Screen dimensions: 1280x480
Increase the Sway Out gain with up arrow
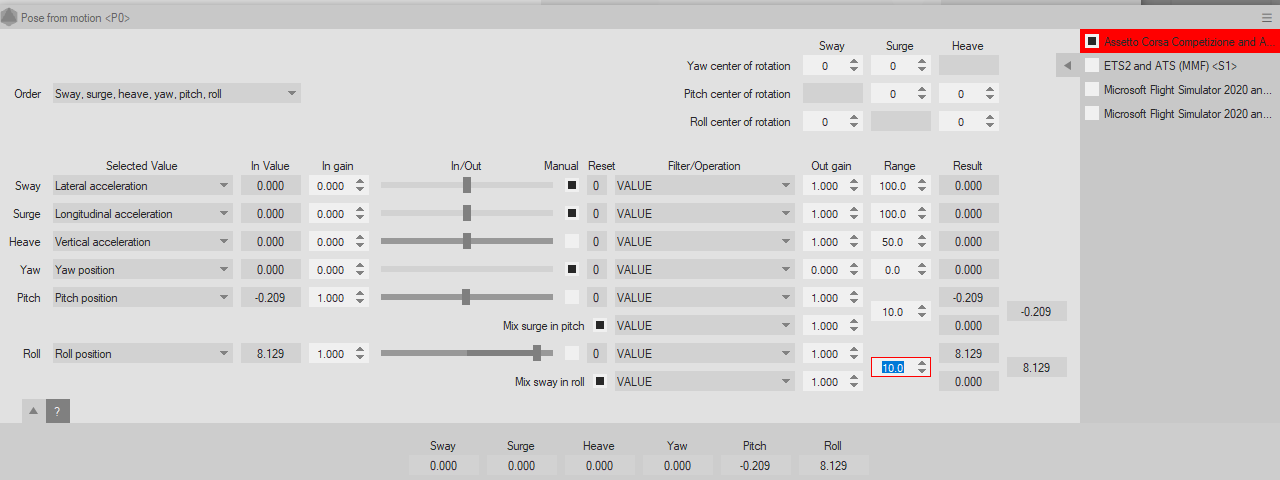(x=853, y=182)
